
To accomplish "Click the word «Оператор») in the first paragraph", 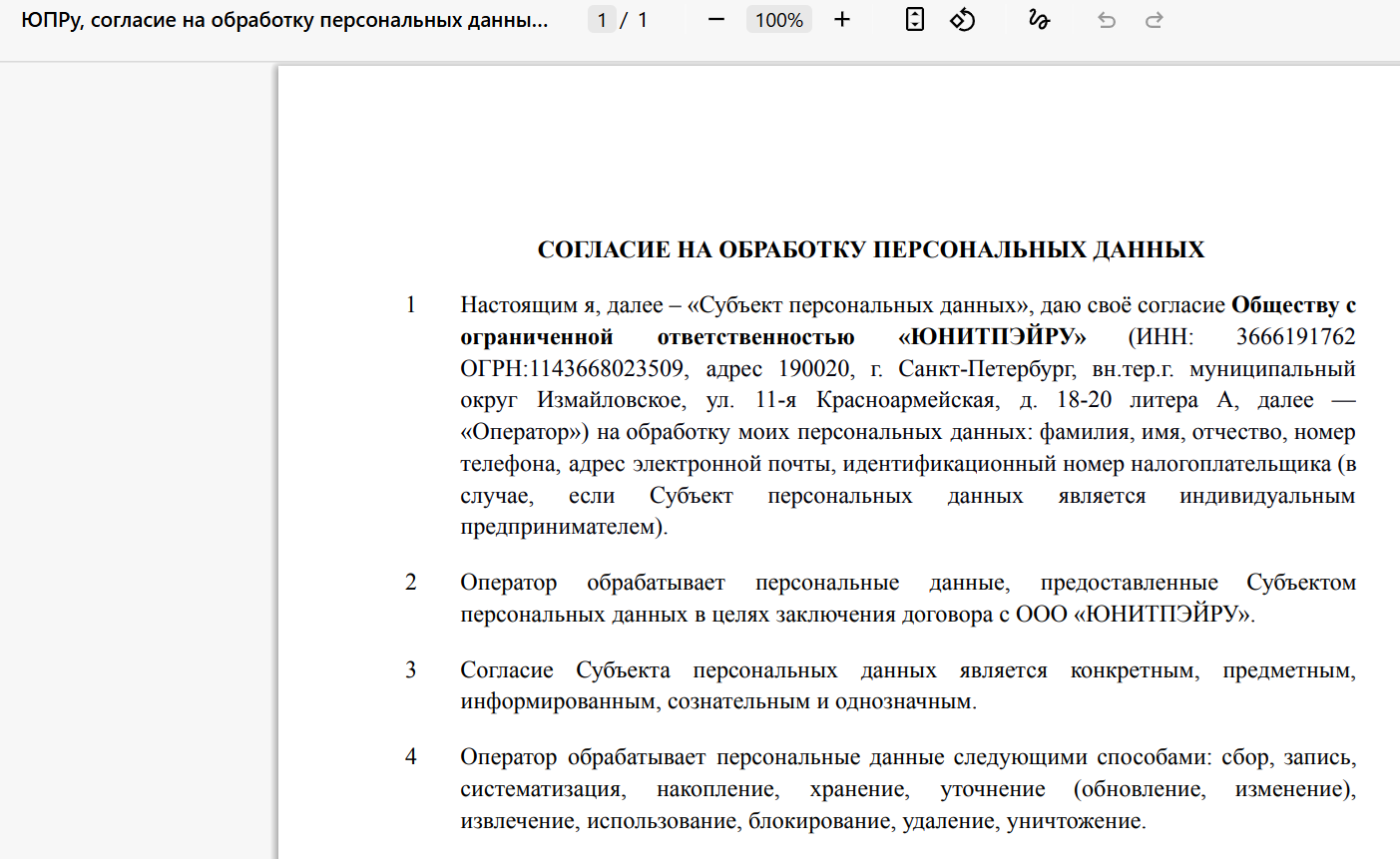I will (525, 433).
